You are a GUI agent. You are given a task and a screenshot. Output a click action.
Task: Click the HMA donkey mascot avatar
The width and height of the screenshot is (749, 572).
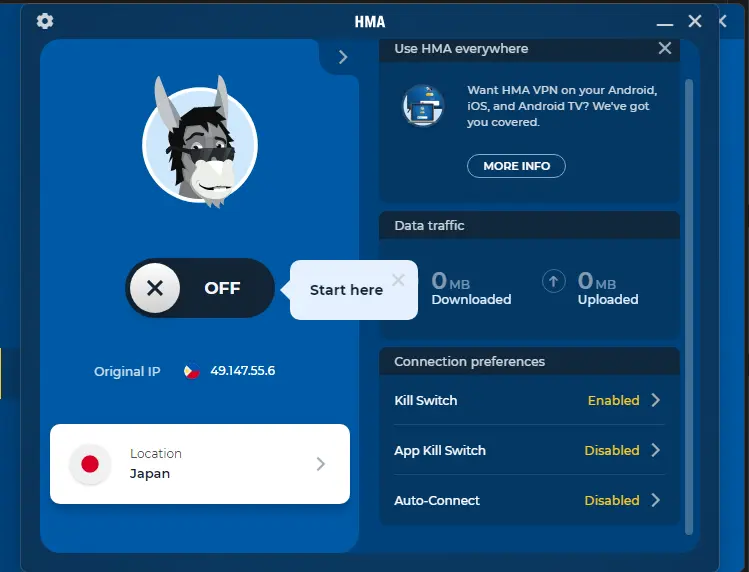tap(200, 142)
